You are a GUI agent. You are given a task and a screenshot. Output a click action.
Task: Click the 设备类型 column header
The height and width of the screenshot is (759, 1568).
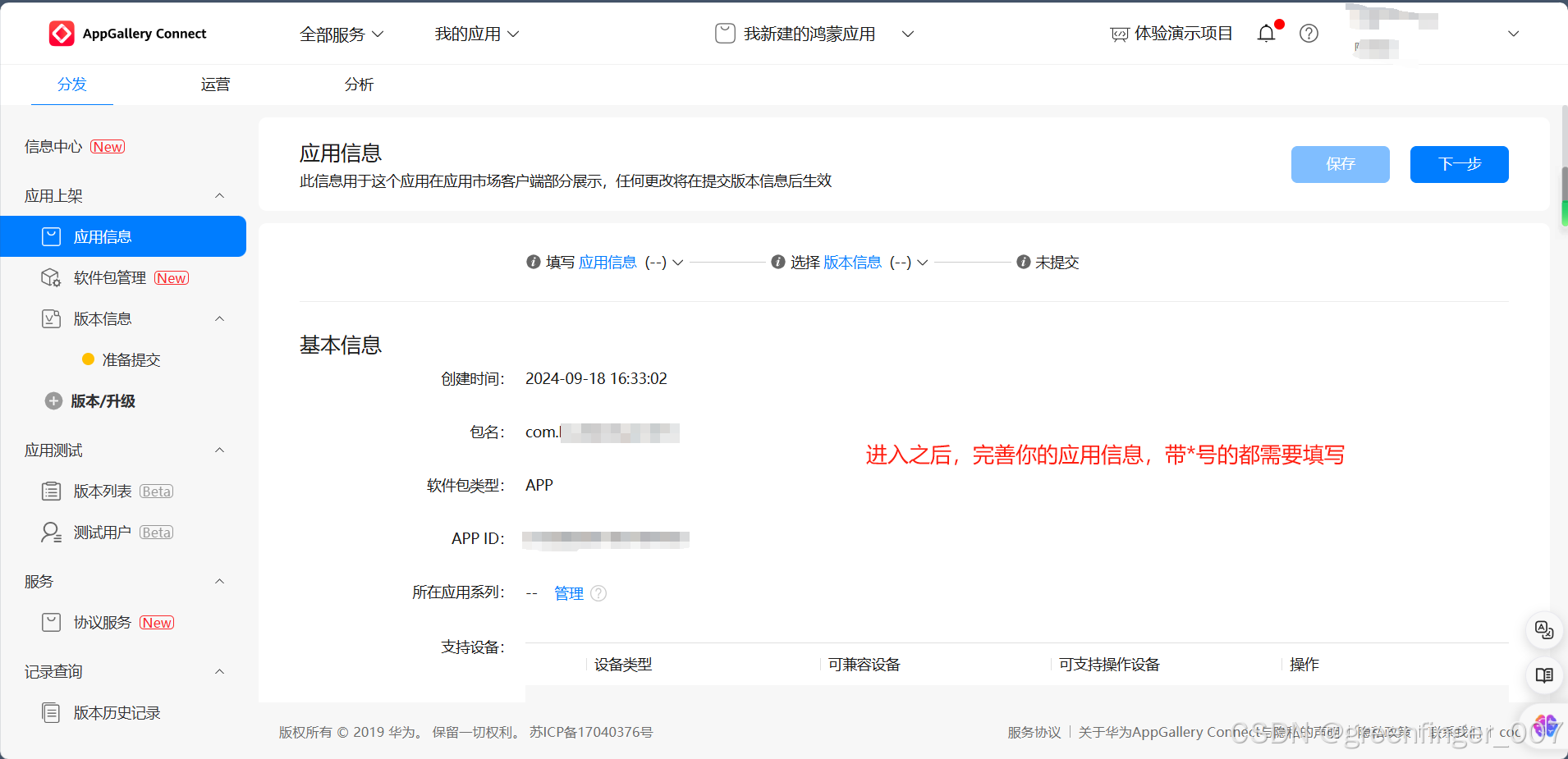tap(623, 664)
